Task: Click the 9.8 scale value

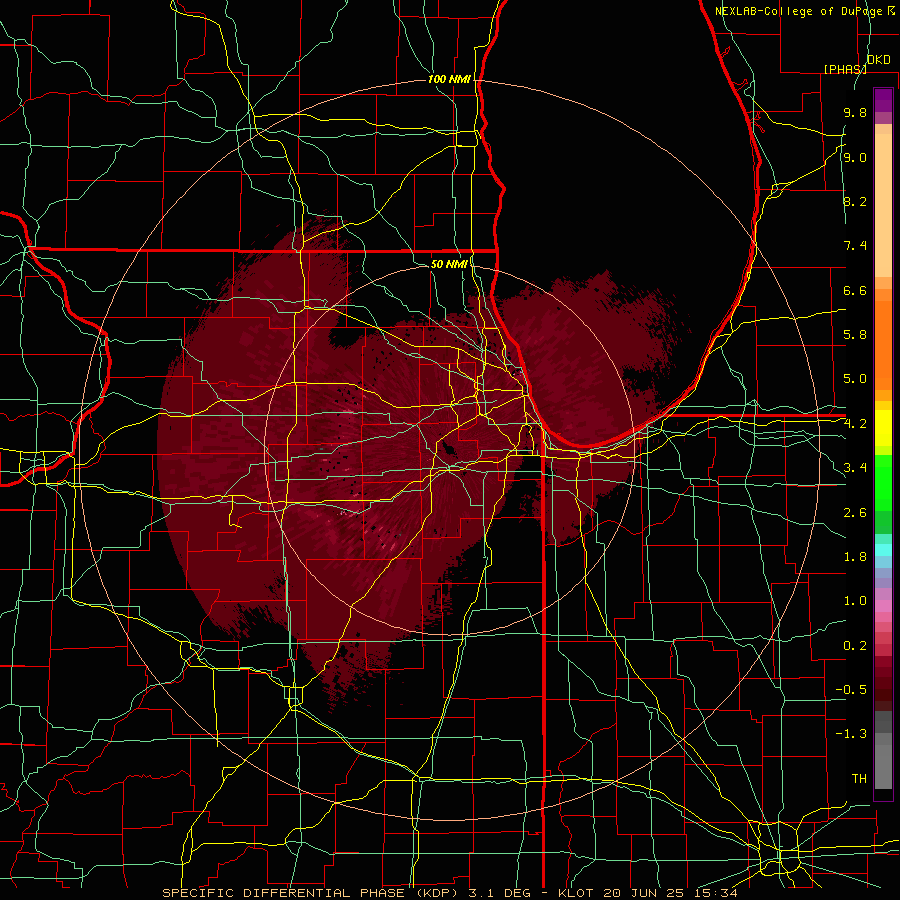Action: [x=855, y=112]
